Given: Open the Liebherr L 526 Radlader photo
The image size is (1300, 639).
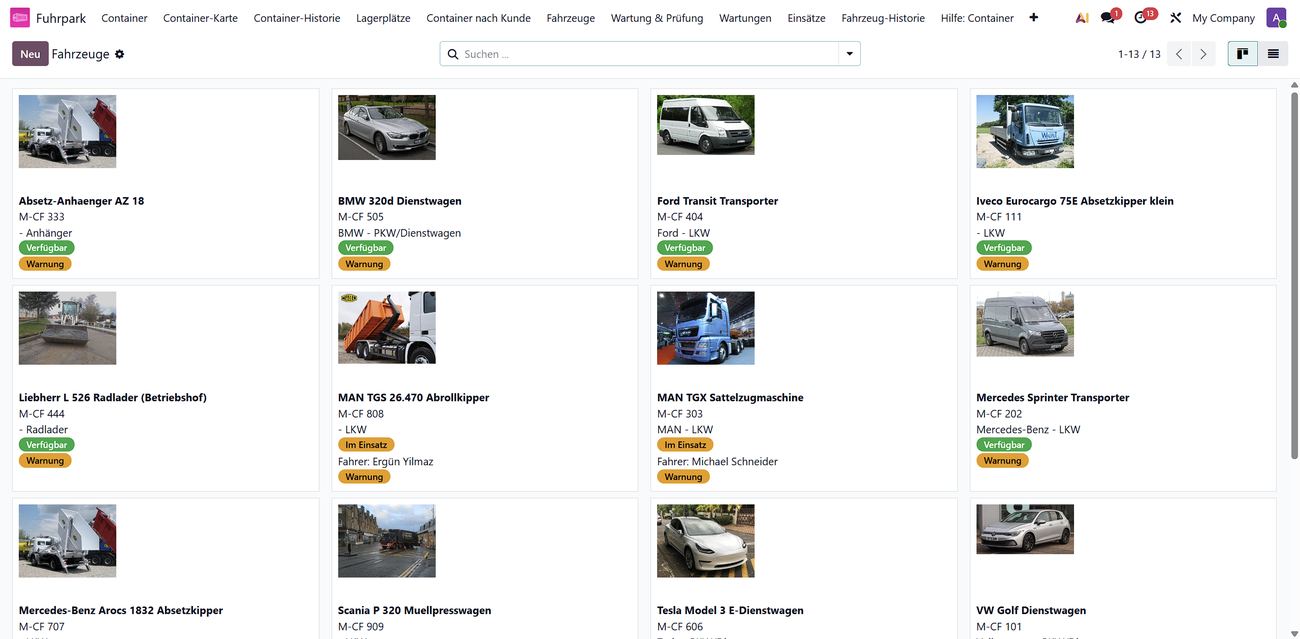Looking at the screenshot, I should [67, 328].
